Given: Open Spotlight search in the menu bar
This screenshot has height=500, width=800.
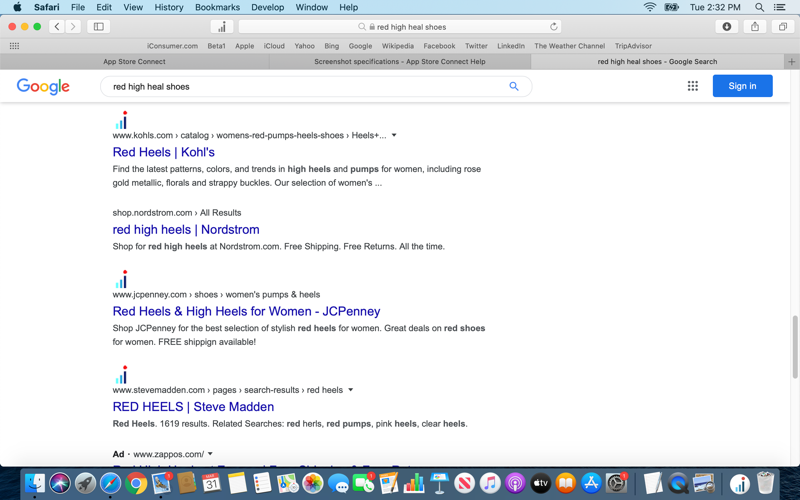Looking at the screenshot, I should coord(759,7).
